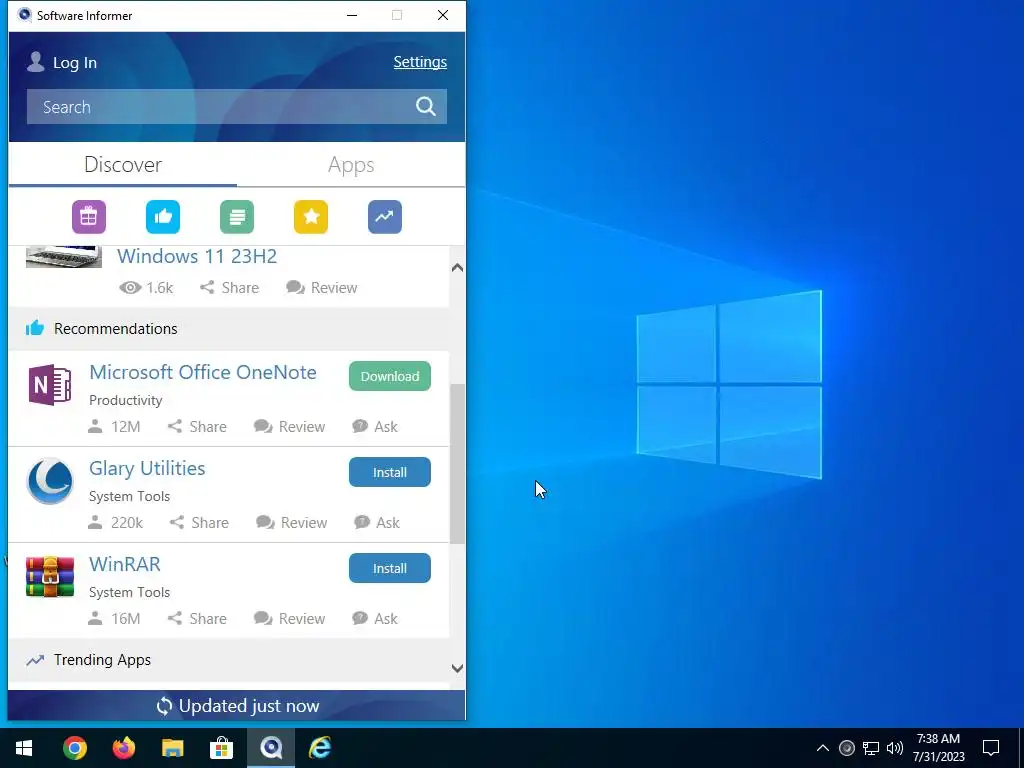Click the 12M users count for OneNote
The width and height of the screenshot is (1024, 768).
tap(114, 426)
